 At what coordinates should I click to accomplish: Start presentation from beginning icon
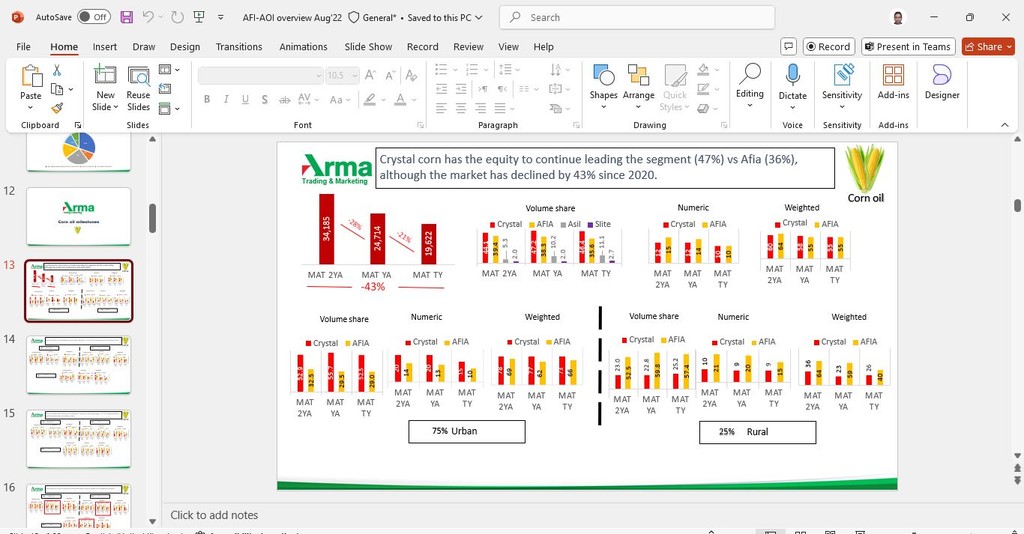coord(199,18)
